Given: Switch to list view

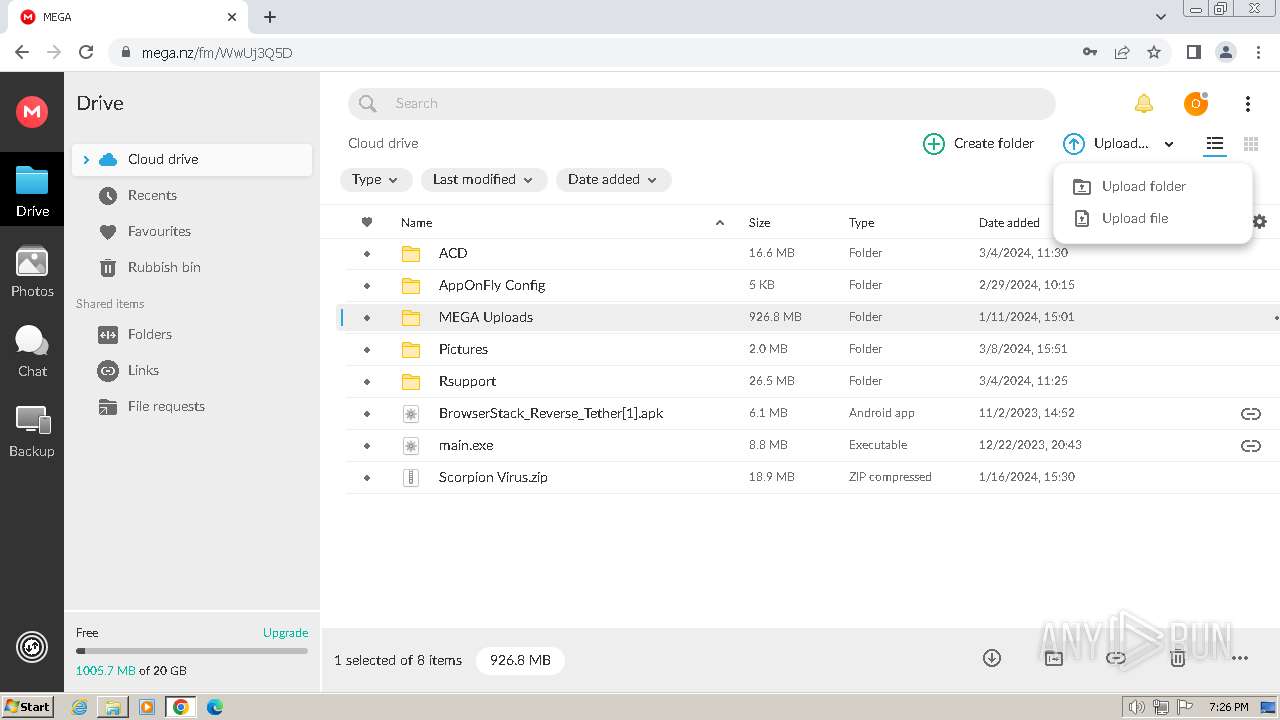Looking at the screenshot, I should point(1214,144).
